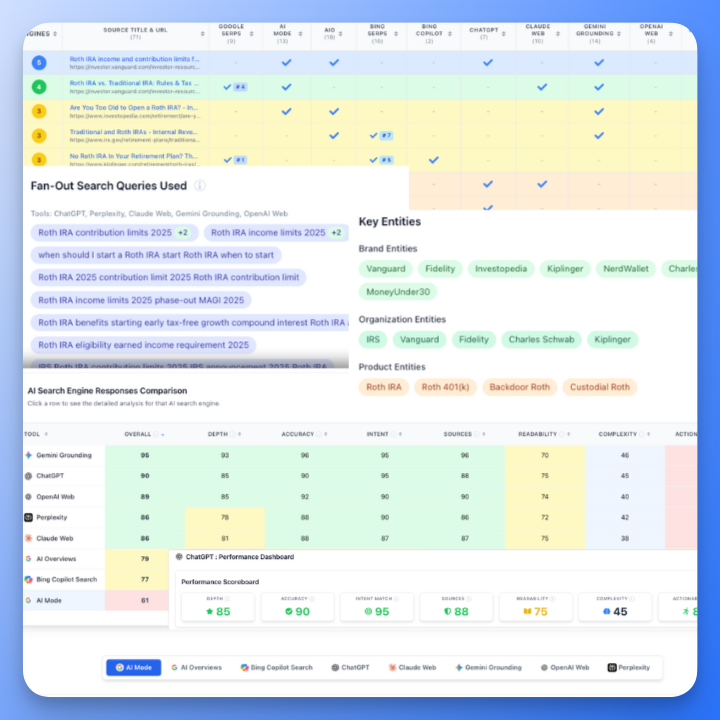Sort the Gemini Grounding column header
Image resolution: width=720 pixels, height=720 pixels.
tap(619, 34)
